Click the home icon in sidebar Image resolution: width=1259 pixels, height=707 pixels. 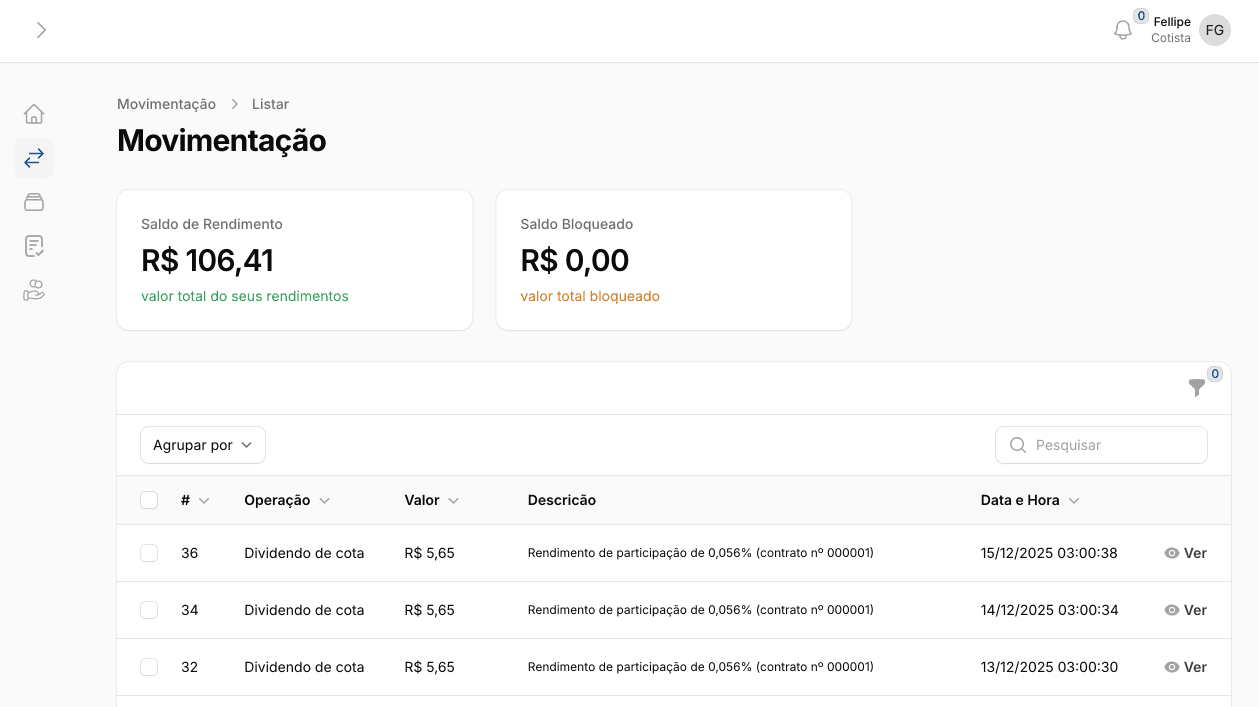pyautogui.click(x=34, y=114)
